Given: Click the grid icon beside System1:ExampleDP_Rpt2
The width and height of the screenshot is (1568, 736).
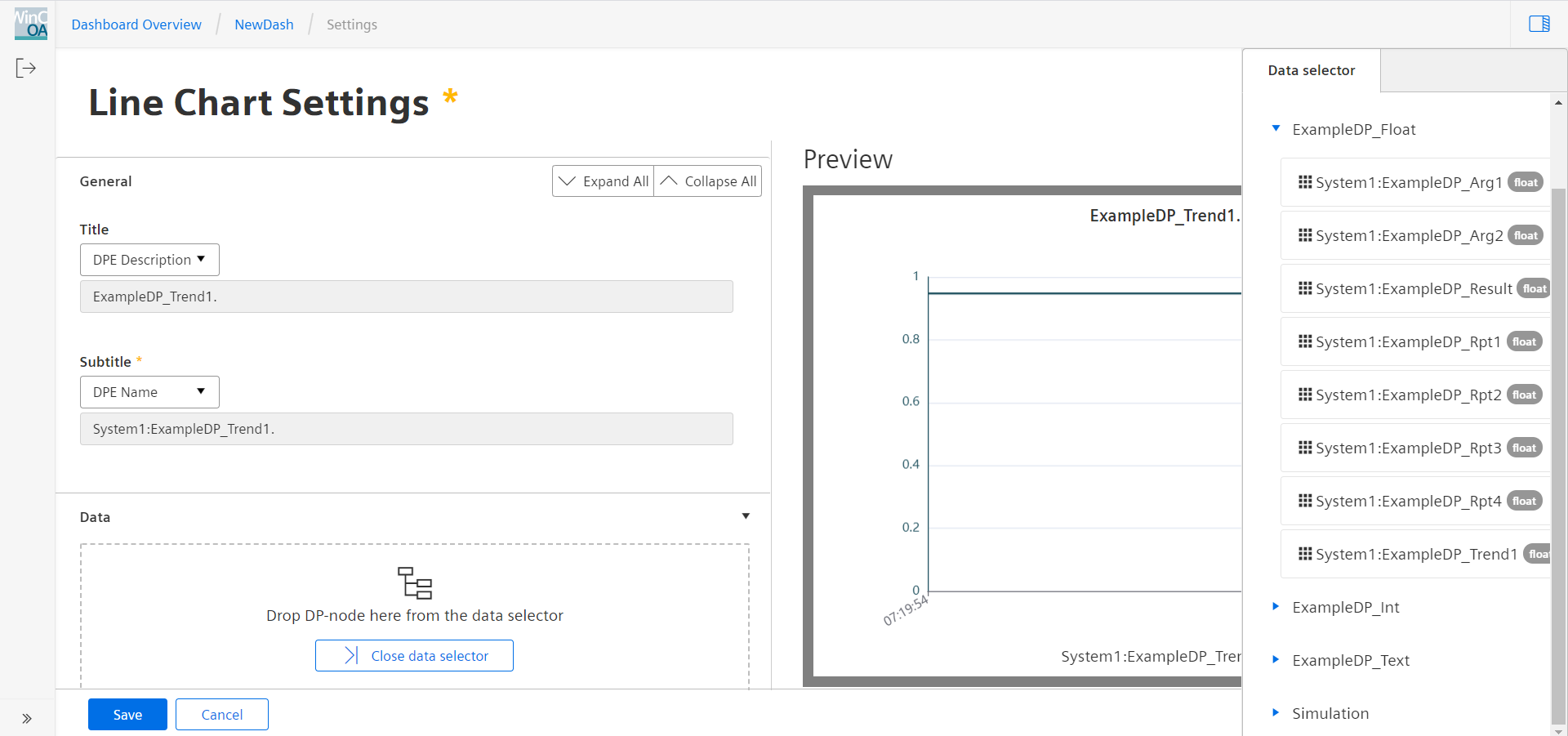Looking at the screenshot, I should tap(1305, 395).
